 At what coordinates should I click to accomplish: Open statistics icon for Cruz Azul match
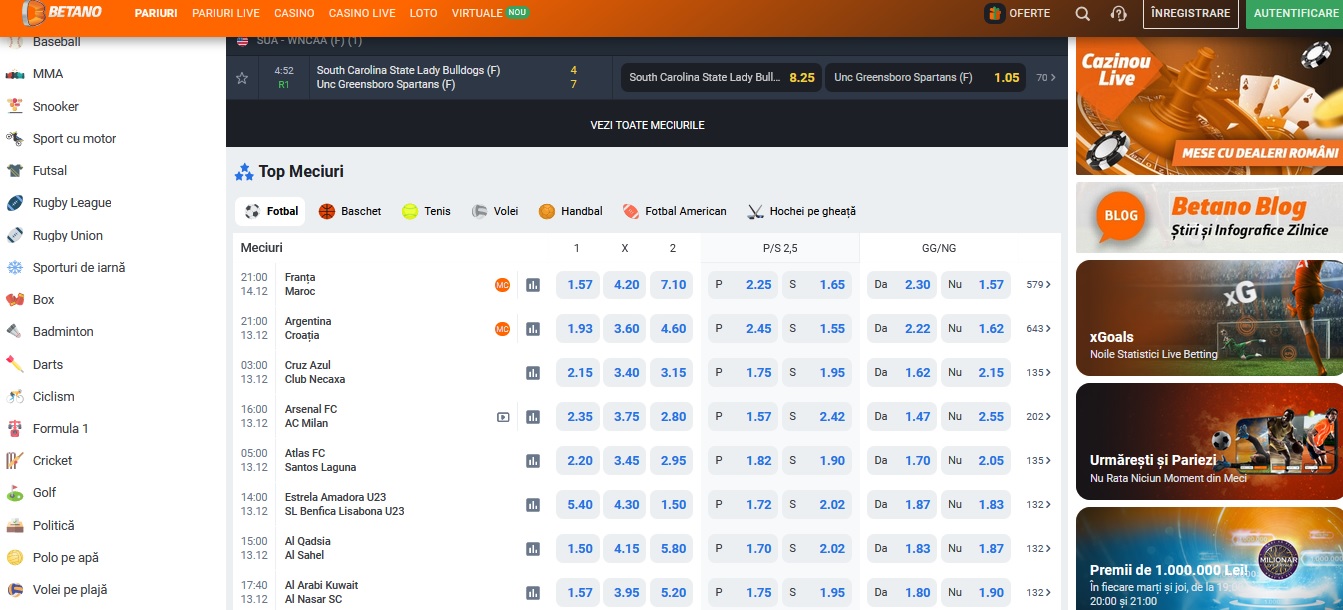tap(533, 373)
